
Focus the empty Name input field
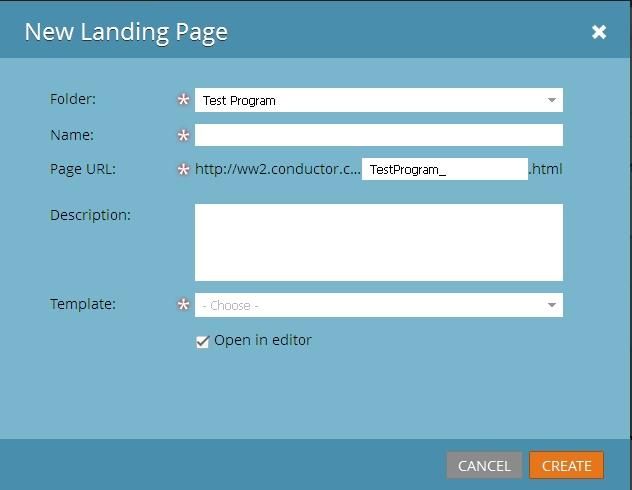[378, 135]
